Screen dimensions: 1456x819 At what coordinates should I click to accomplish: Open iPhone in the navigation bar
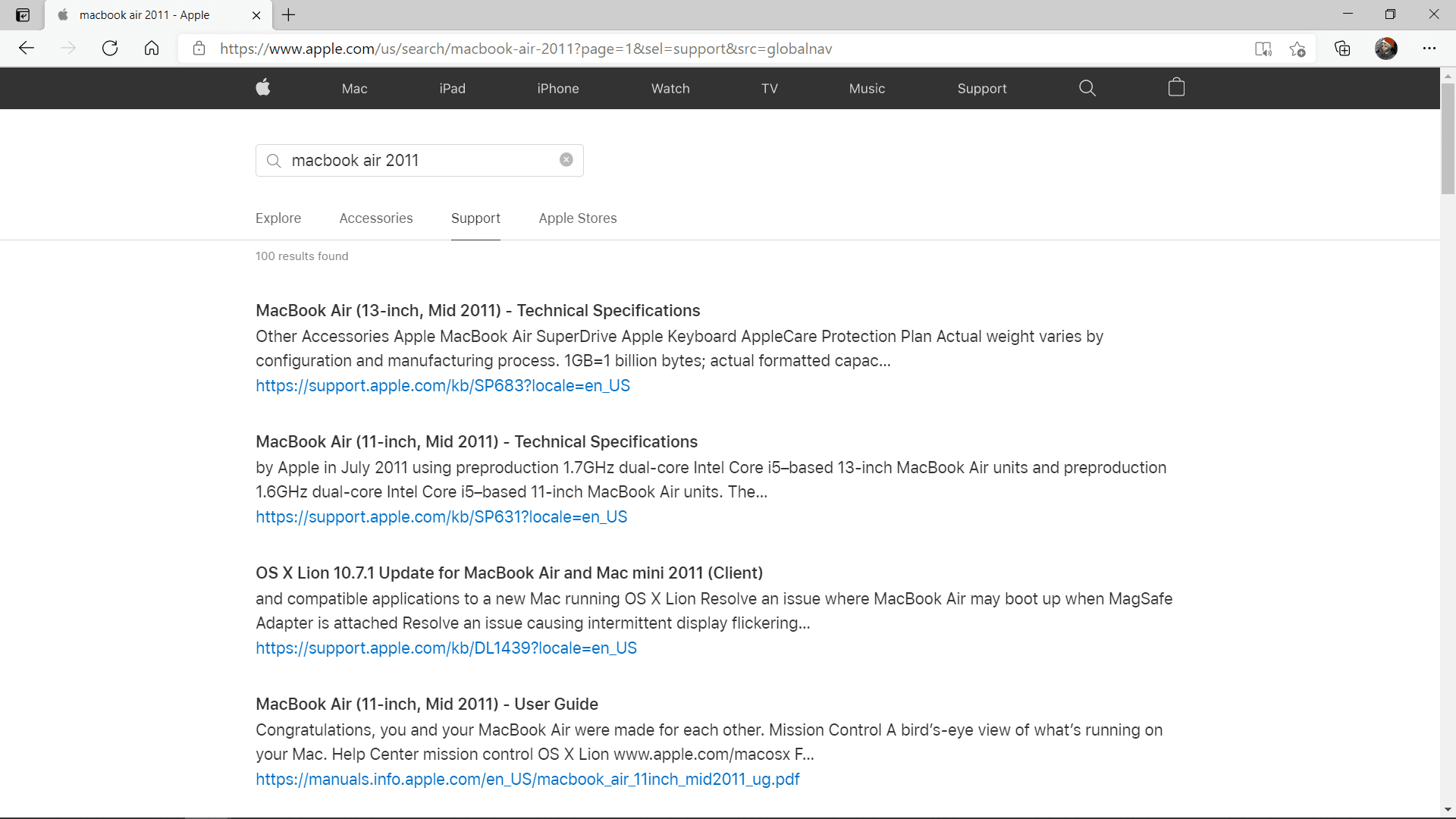point(558,89)
